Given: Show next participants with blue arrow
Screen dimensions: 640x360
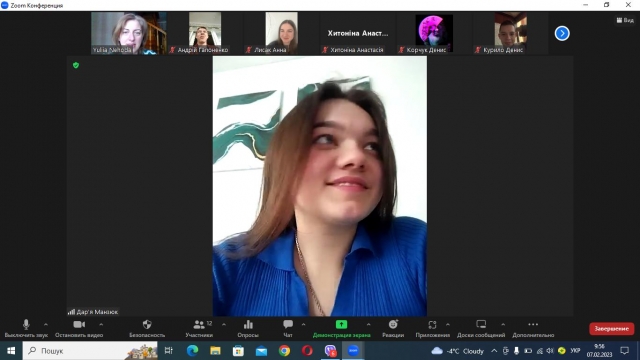Looking at the screenshot, I should click(562, 33).
